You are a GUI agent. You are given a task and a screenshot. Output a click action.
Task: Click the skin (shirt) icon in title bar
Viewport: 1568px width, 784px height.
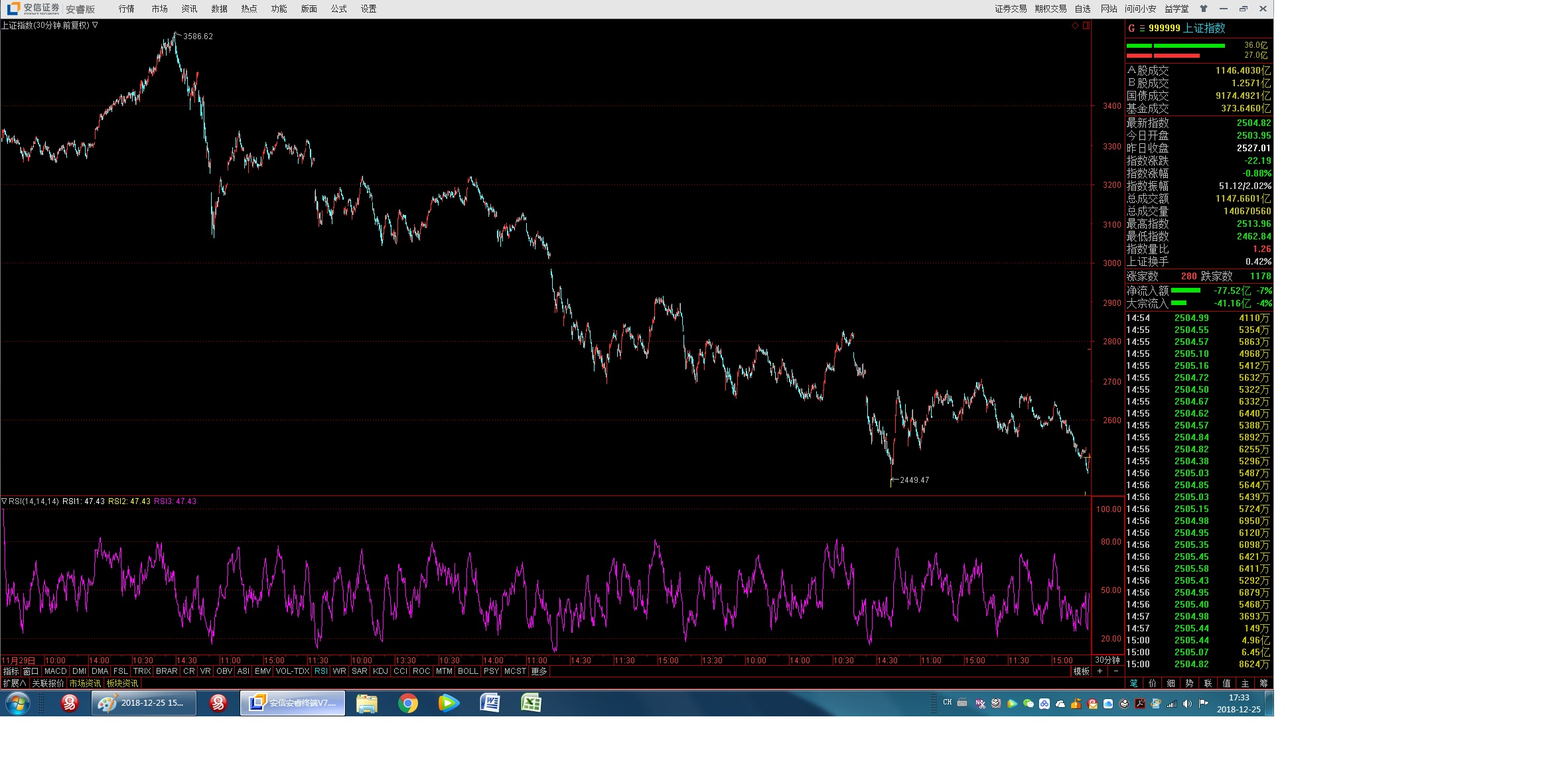[1204, 9]
